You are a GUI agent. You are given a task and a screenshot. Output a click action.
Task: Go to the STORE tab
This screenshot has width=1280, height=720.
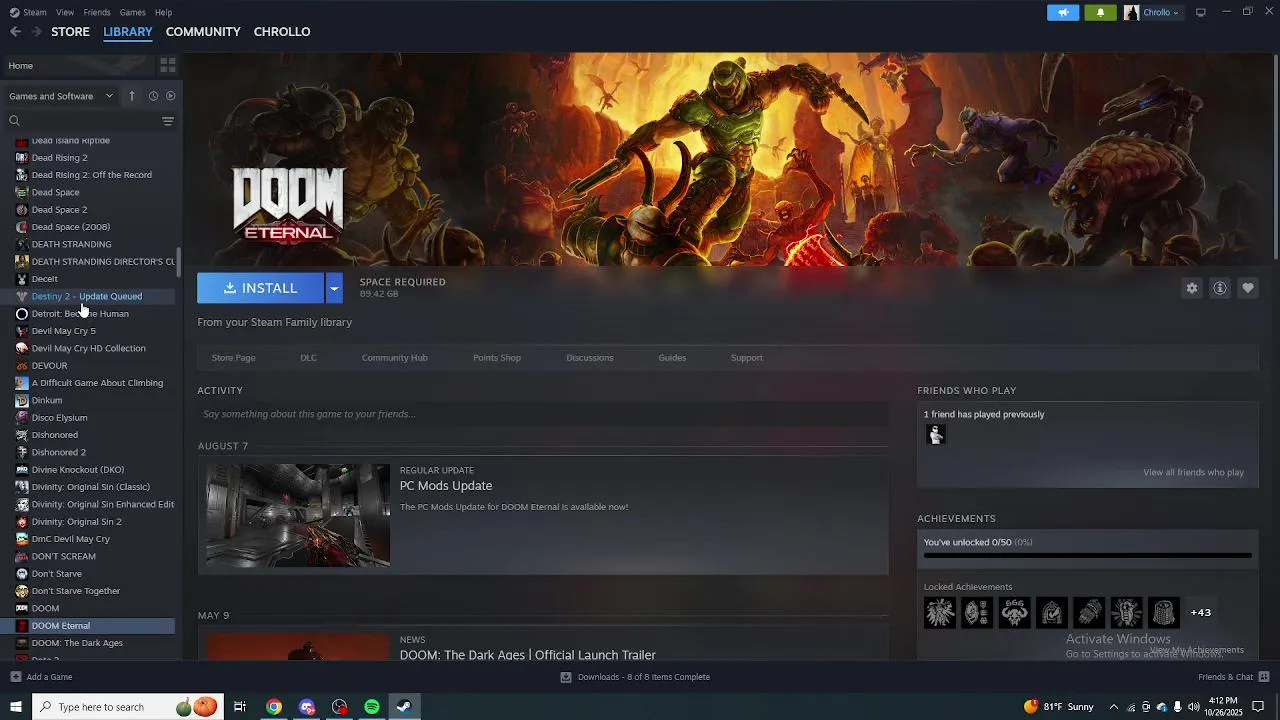pos(70,32)
